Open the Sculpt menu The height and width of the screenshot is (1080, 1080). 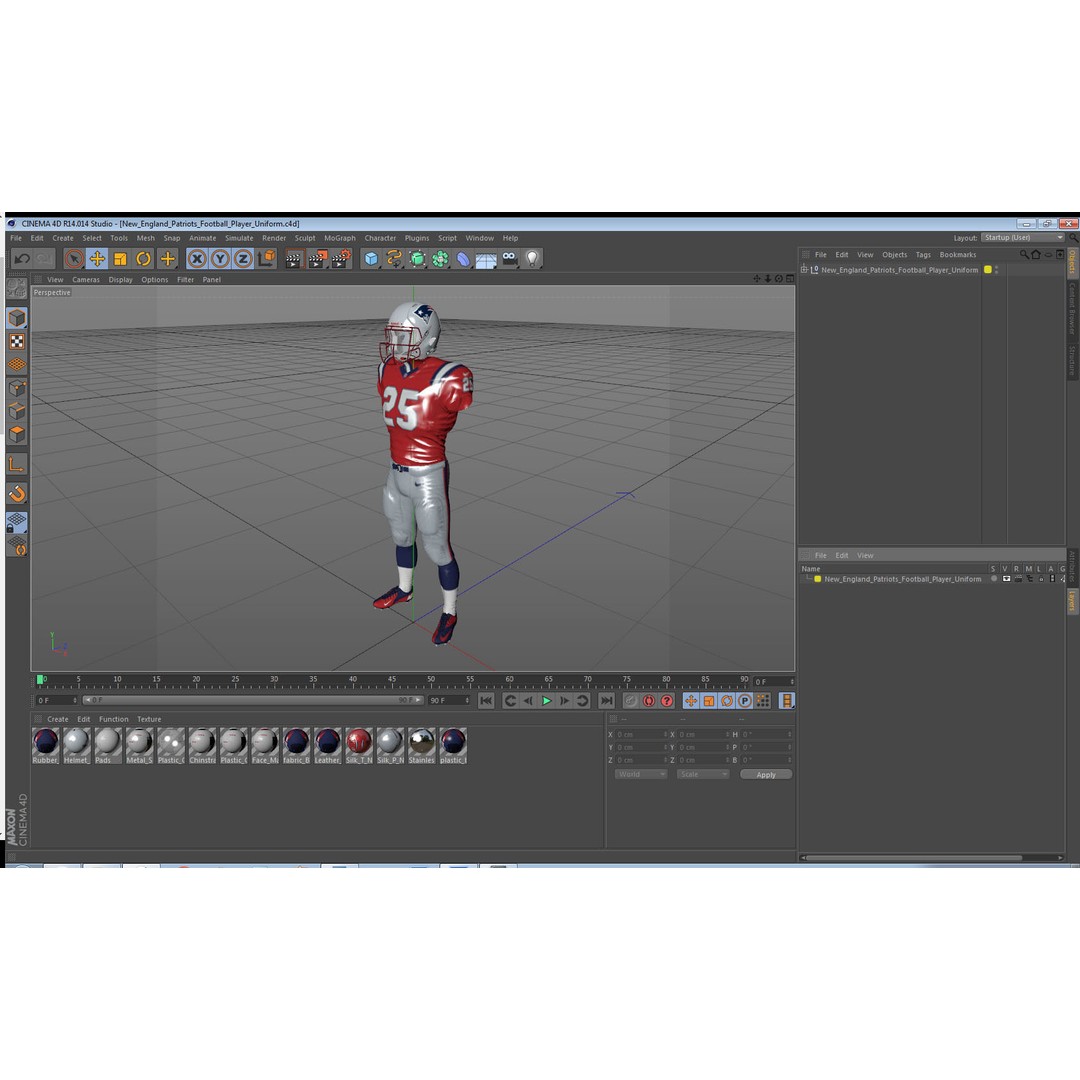coord(305,238)
